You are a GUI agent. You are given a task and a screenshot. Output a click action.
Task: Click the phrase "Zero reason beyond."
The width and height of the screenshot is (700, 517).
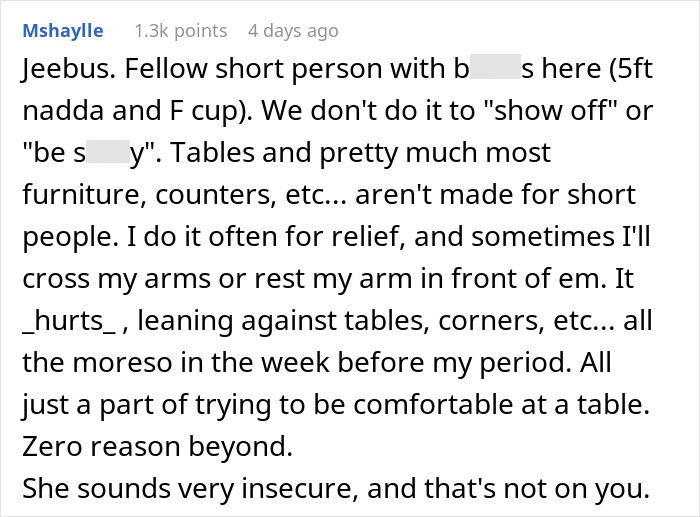(157, 446)
